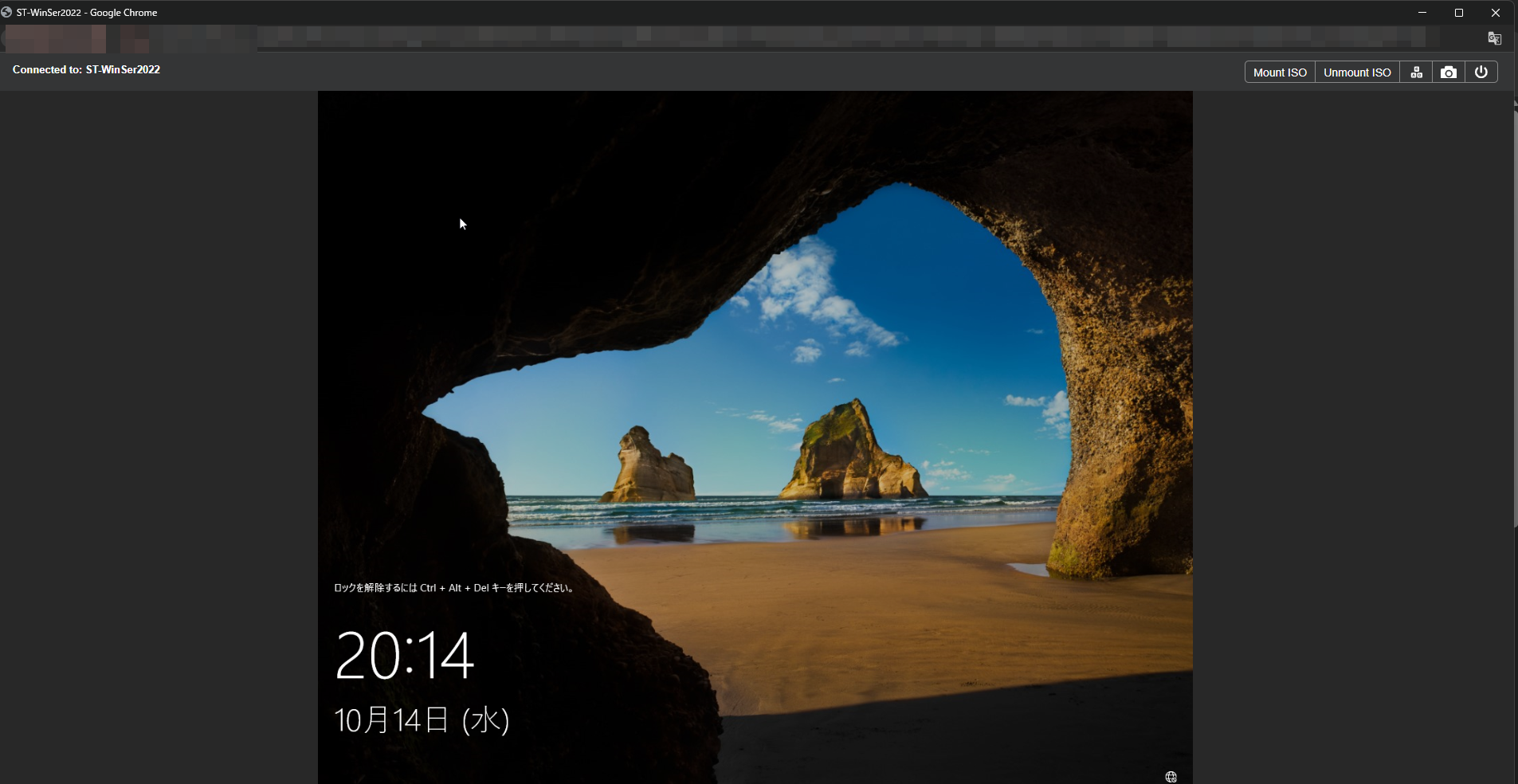Click the Chrome translate icon
The height and width of the screenshot is (784, 1518).
coord(1495,38)
